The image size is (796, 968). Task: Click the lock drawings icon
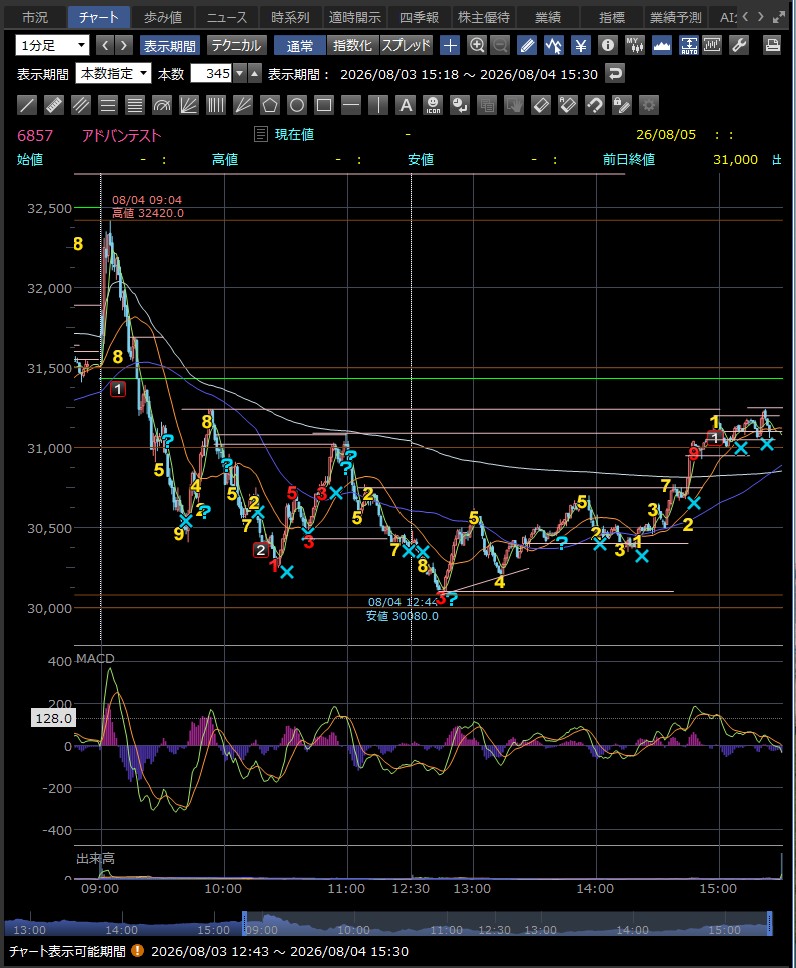click(x=622, y=106)
